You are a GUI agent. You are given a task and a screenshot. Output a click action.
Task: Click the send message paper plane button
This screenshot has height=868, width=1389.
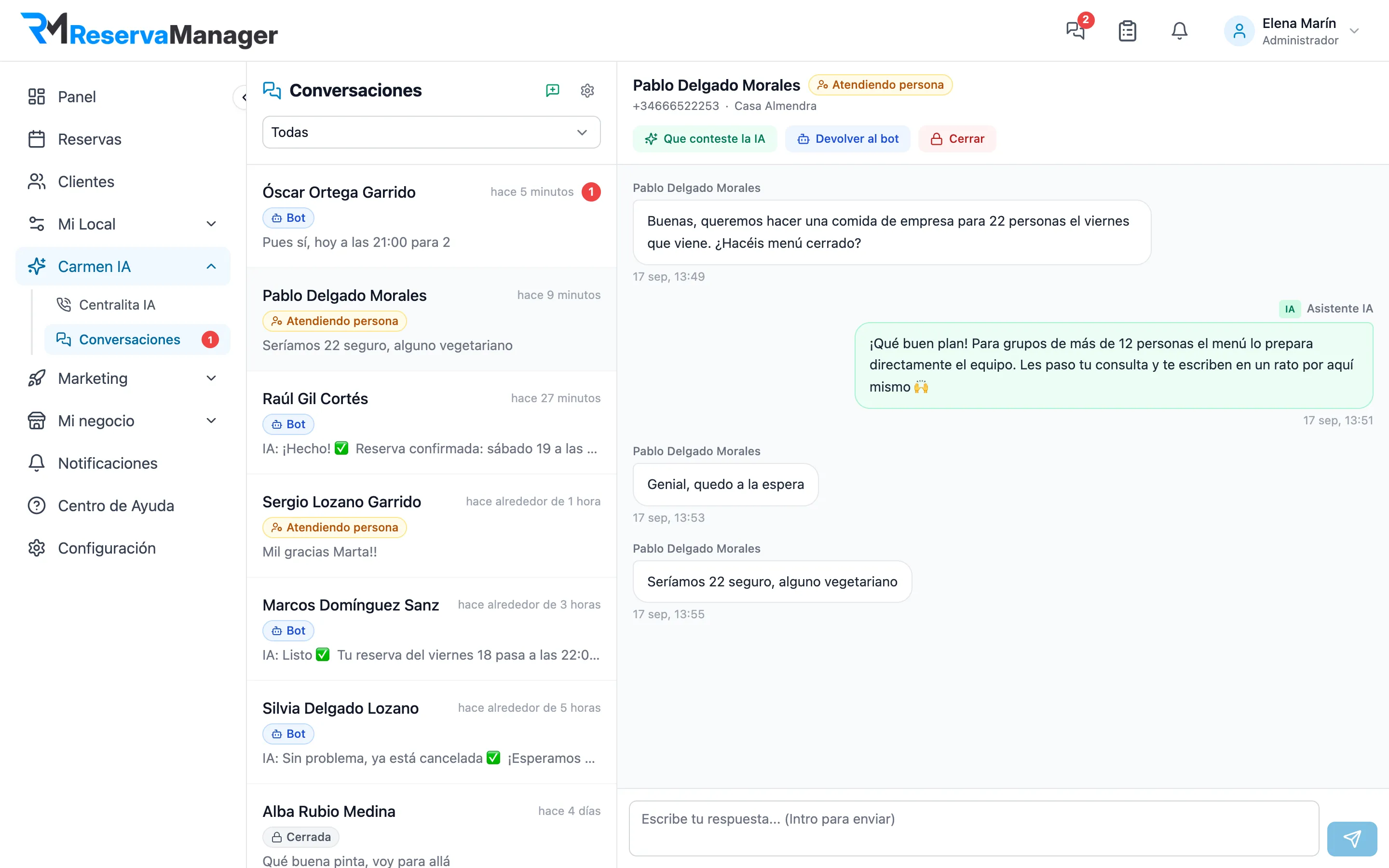tap(1352, 838)
